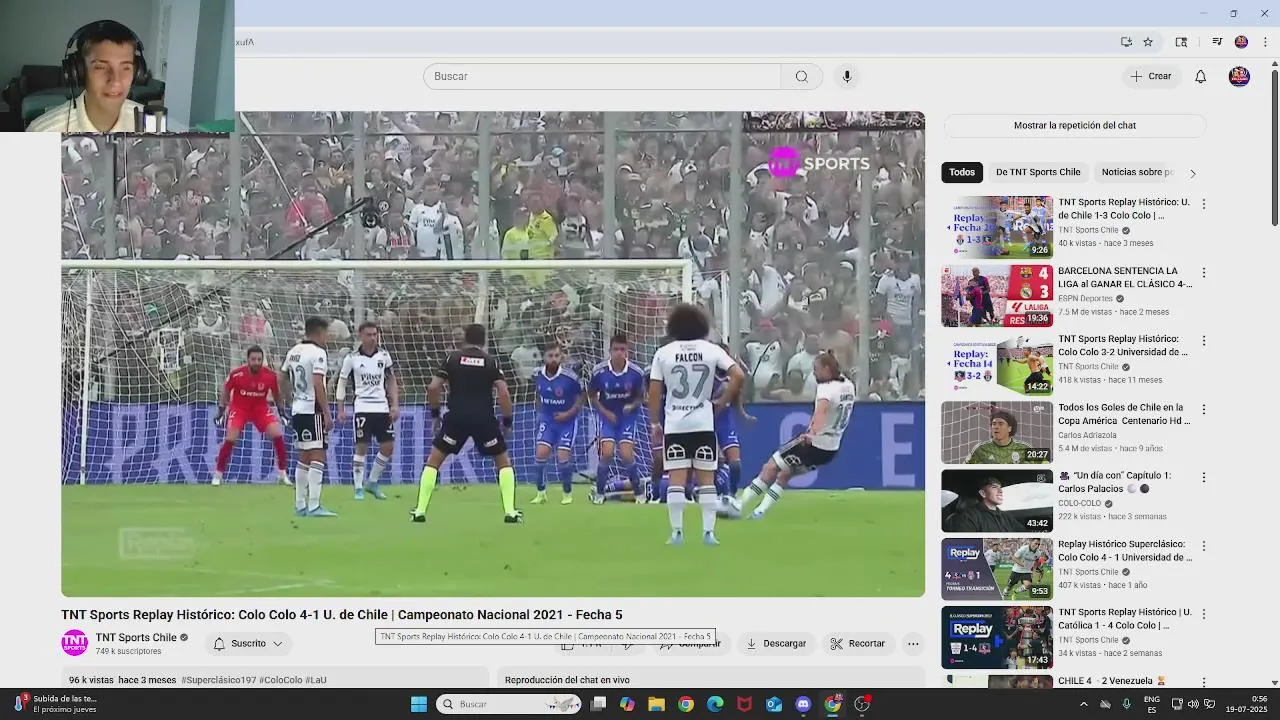Screen dimensions: 1280x720
Task: Show hidden system tray icons
Action: coord(1083,704)
